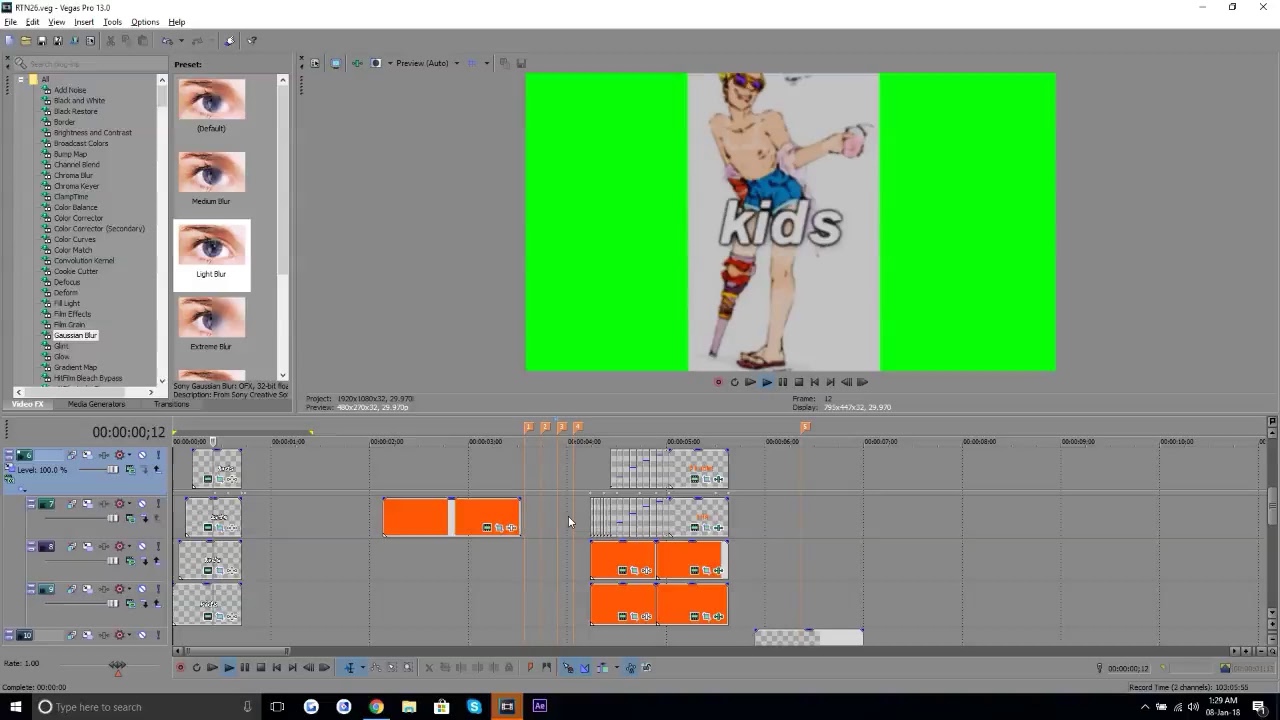Open Project Video Properties in the preview toolbar
The width and height of the screenshot is (1280, 720).
coord(315,63)
